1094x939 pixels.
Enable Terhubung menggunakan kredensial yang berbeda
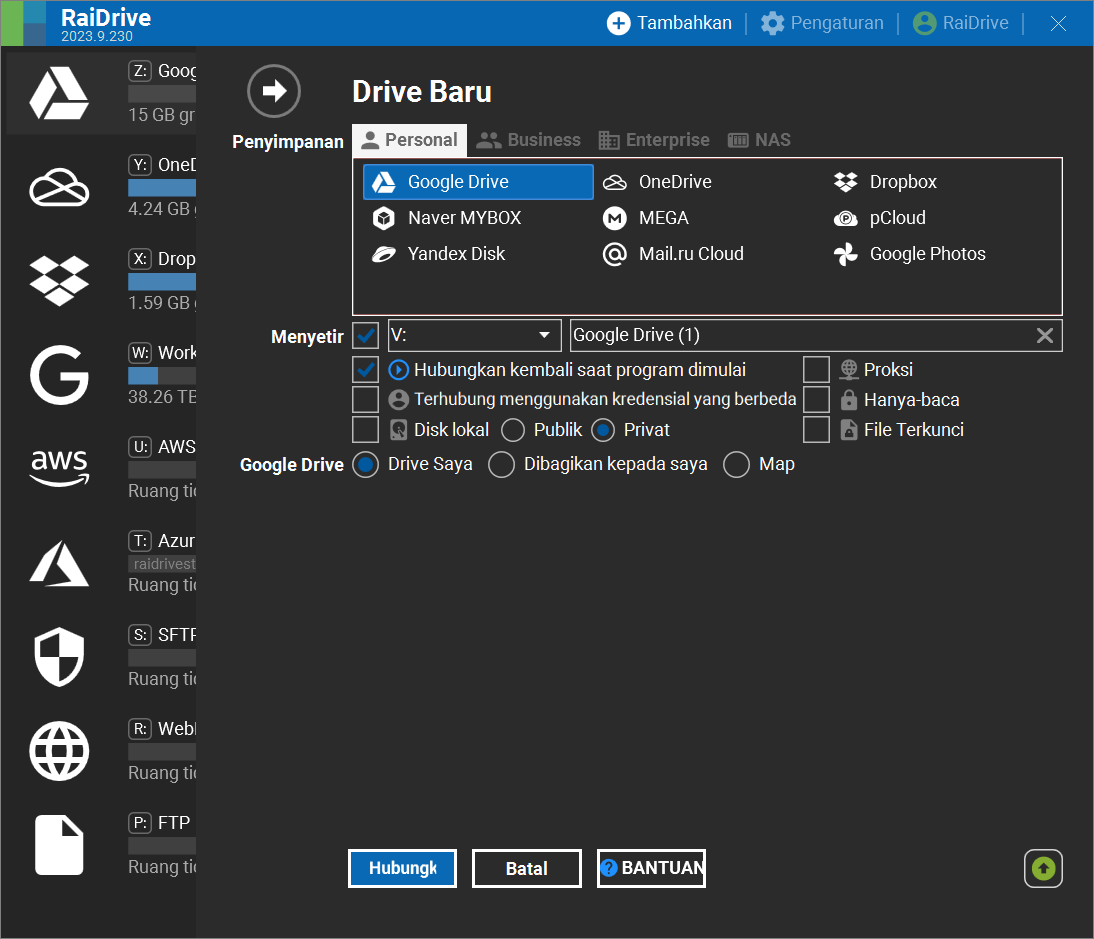coord(366,400)
